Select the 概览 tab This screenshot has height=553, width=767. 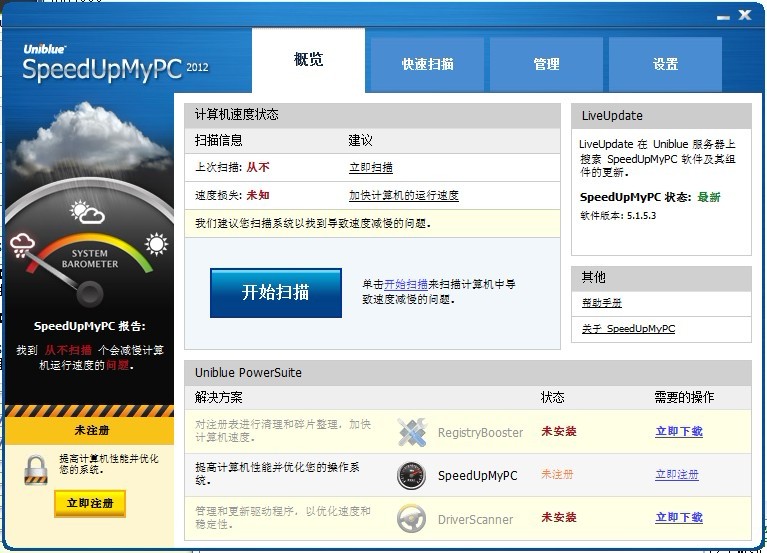click(309, 60)
